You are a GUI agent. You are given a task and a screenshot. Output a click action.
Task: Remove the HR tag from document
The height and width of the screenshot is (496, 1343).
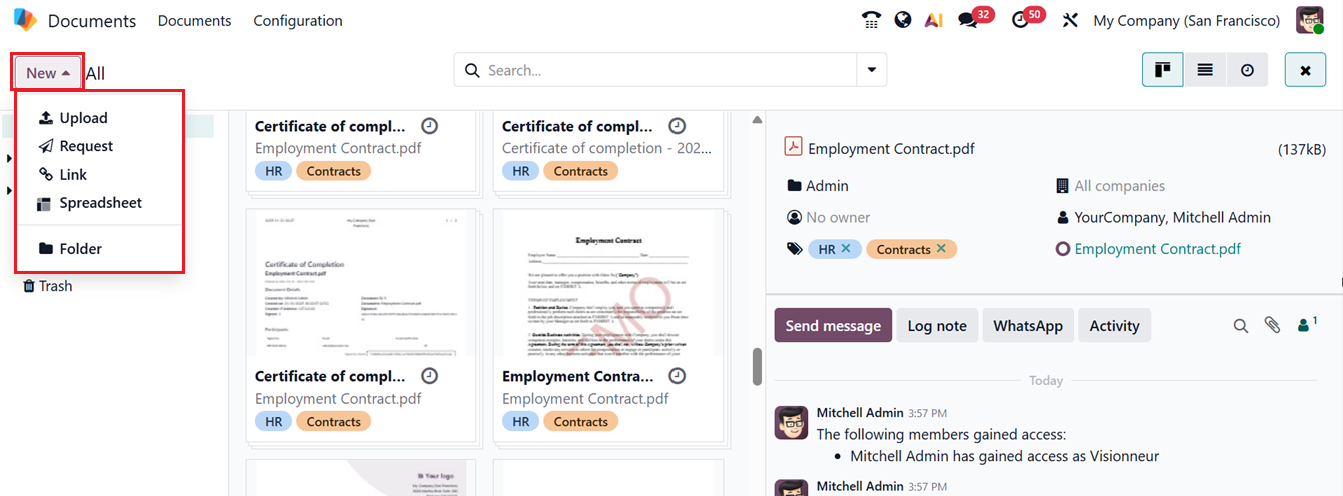846,249
